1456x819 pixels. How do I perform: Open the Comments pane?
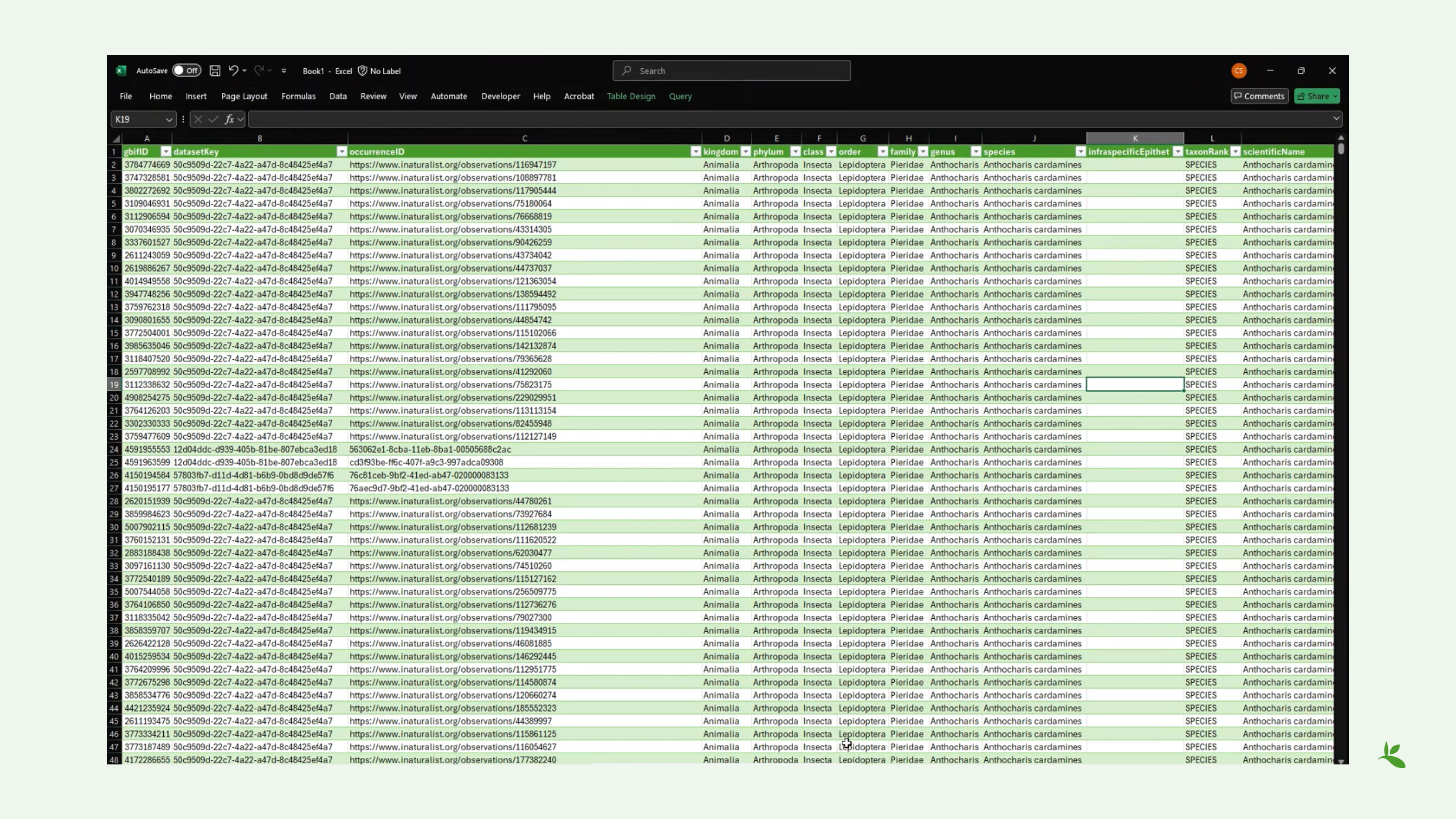pyautogui.click(x=1259, y=96)
